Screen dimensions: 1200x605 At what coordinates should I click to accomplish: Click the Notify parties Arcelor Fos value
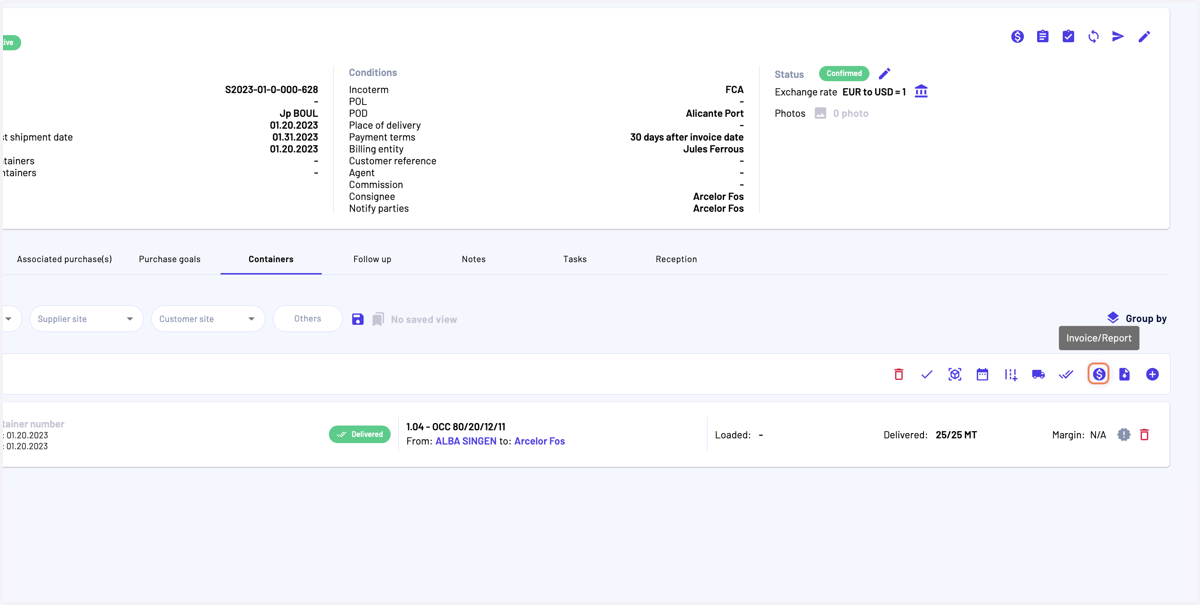click(718, 209)
